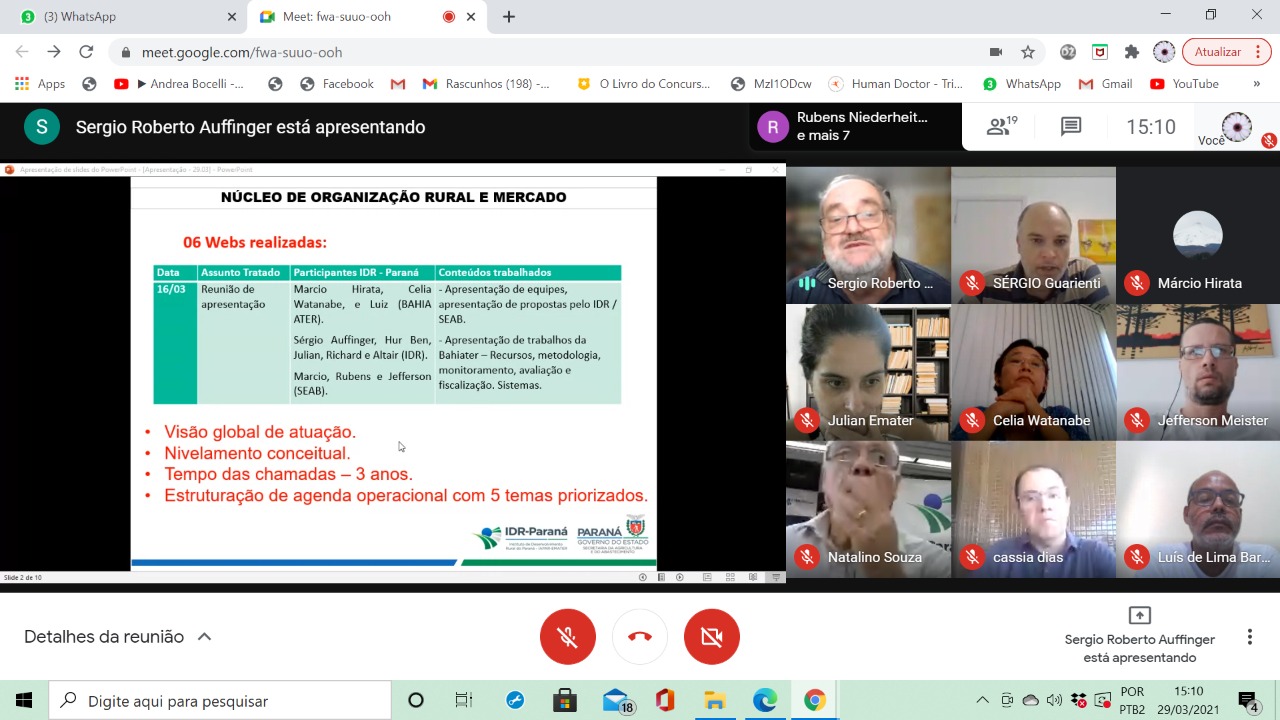
Task: Open Chrome extensions puzzle icon
Action: [x=1132, y=52]
